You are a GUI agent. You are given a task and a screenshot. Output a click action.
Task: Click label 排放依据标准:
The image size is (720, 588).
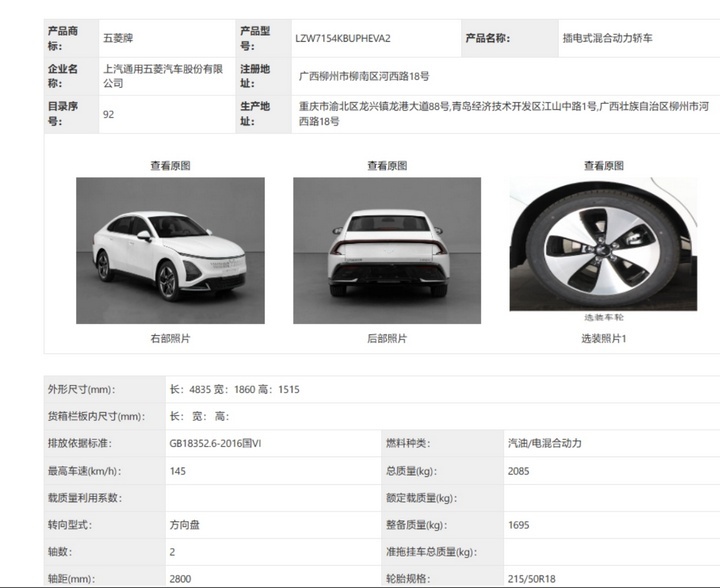(x=80, y=443)
